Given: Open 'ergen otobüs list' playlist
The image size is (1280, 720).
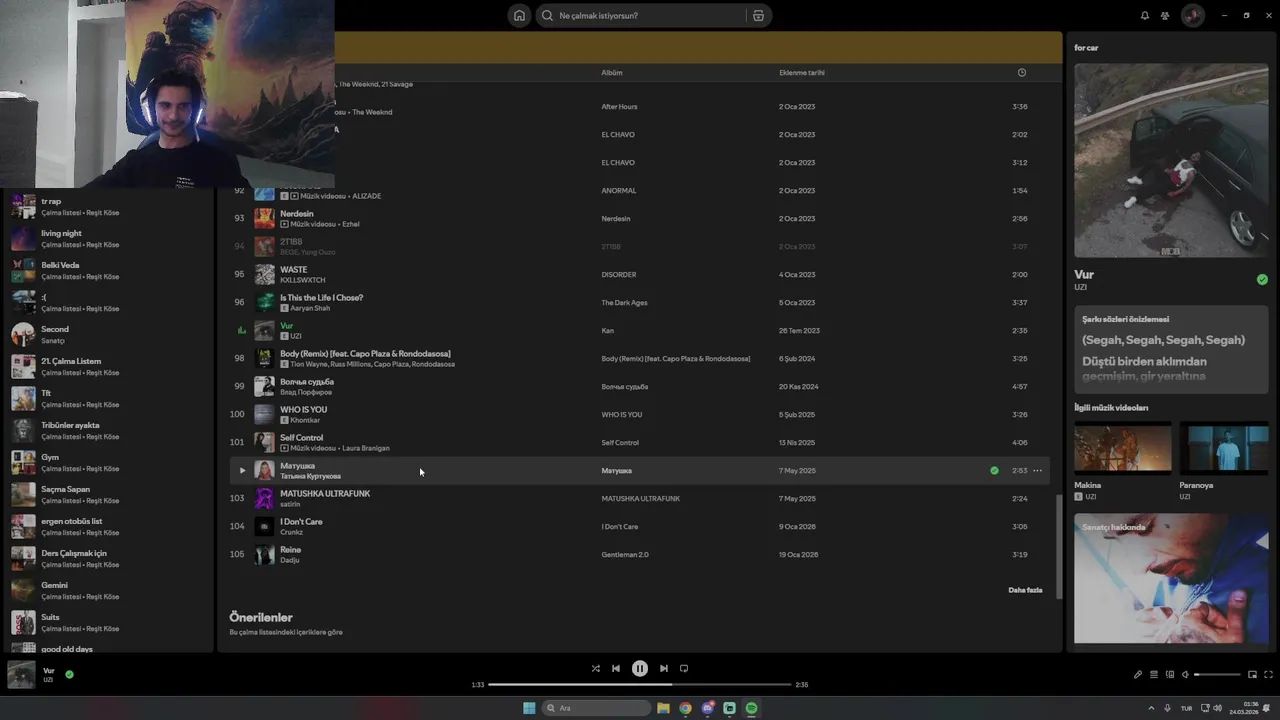Looking at the screenshot, I should point(107,527).
